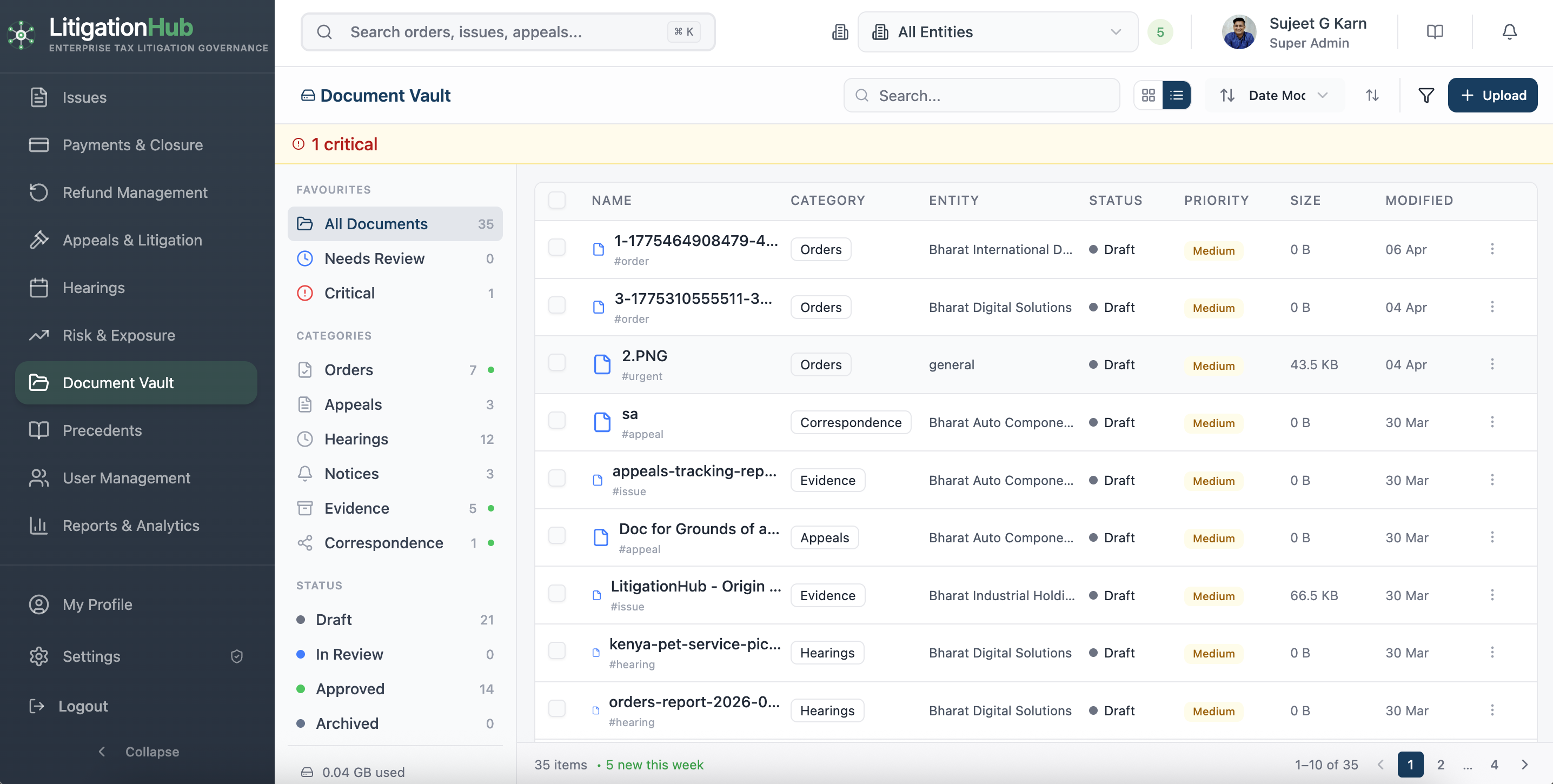
Task: Navigate to Payments & Closure
Action: tap(136, 145)
